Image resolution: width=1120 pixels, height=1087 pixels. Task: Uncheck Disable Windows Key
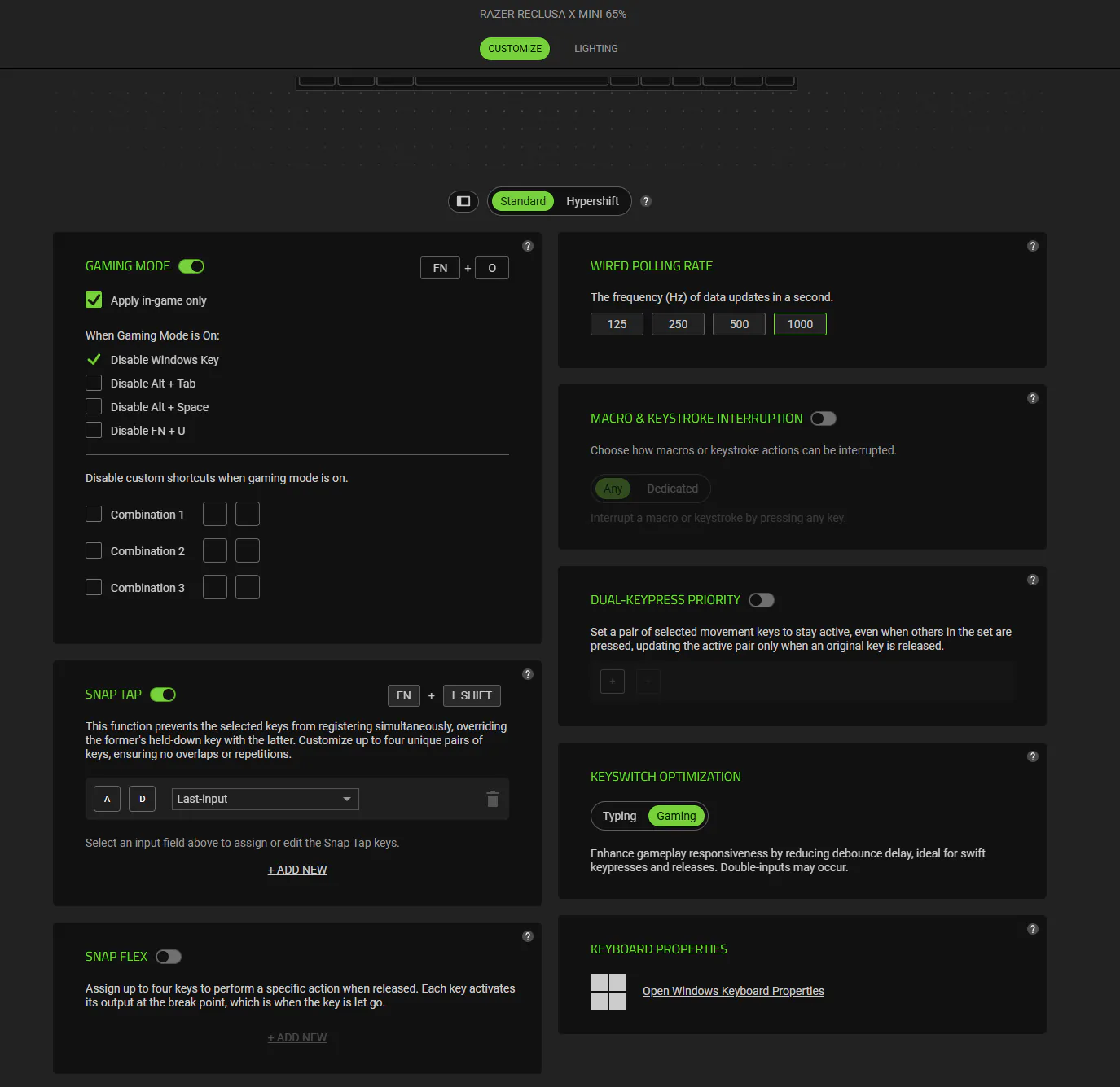94,359
